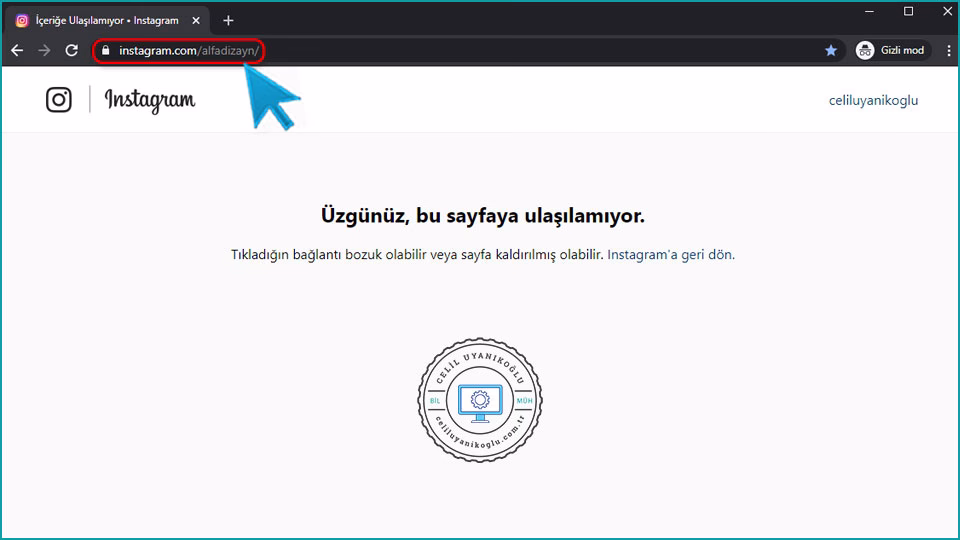This screenshot has width=960, height=540.
Task: Bookmark this page with the star icon
Action: coord(831,50)
